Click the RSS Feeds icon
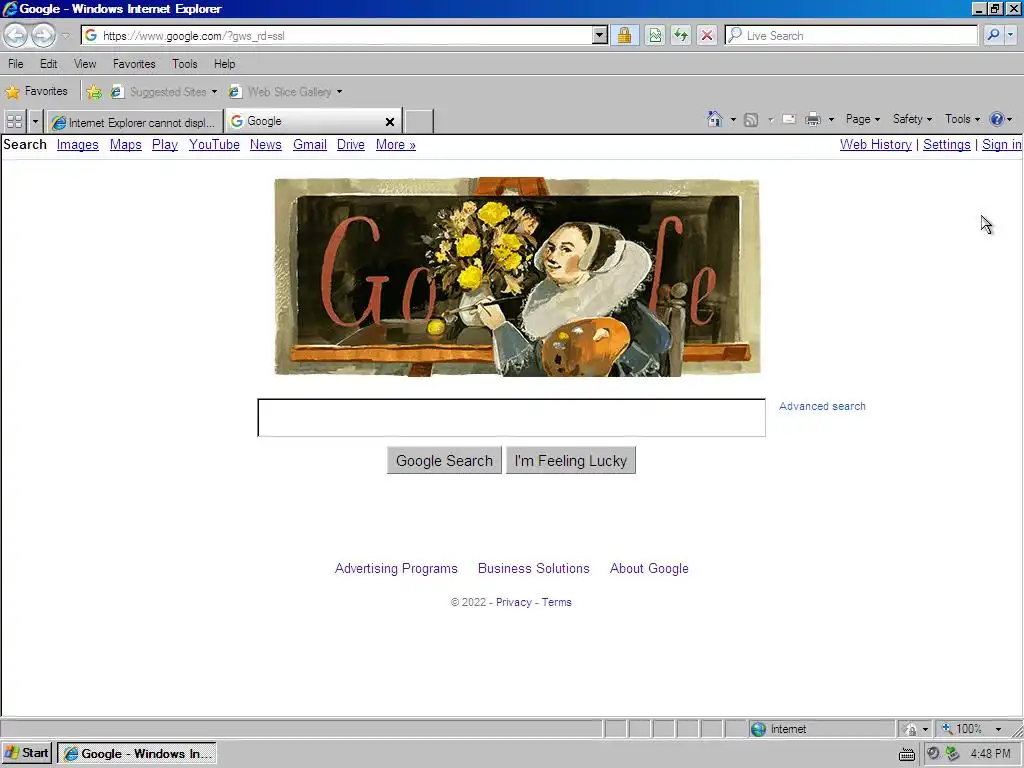 click(751, 120)
